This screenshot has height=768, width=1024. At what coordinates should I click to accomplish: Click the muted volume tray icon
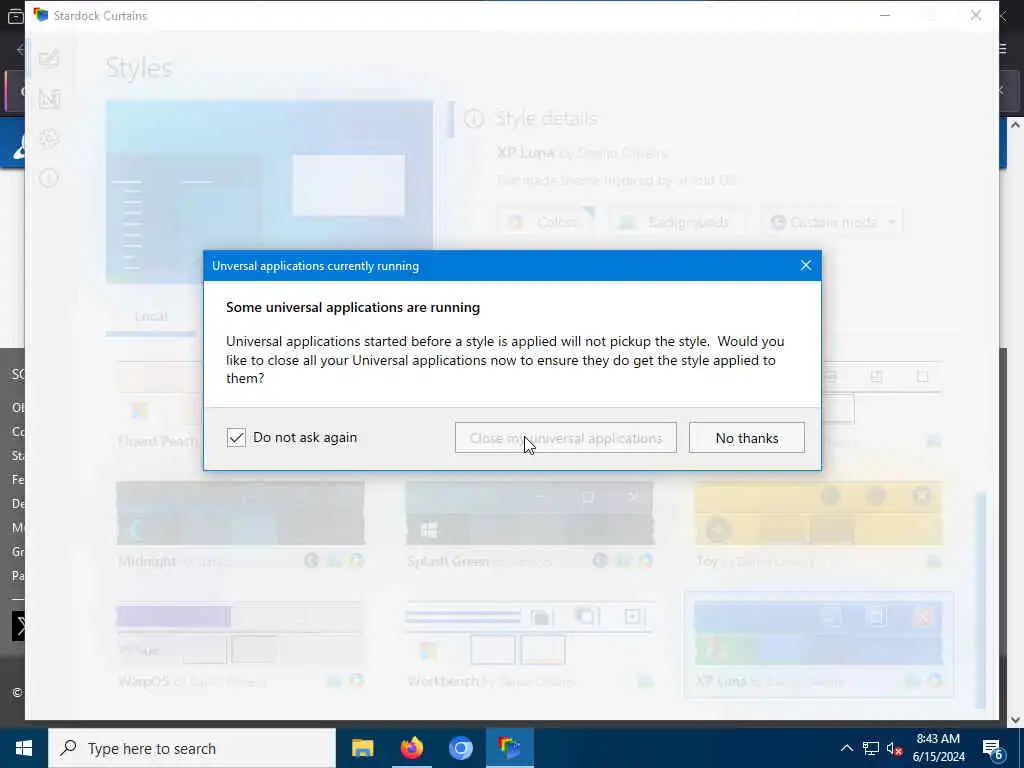click(x=895, y=748)
